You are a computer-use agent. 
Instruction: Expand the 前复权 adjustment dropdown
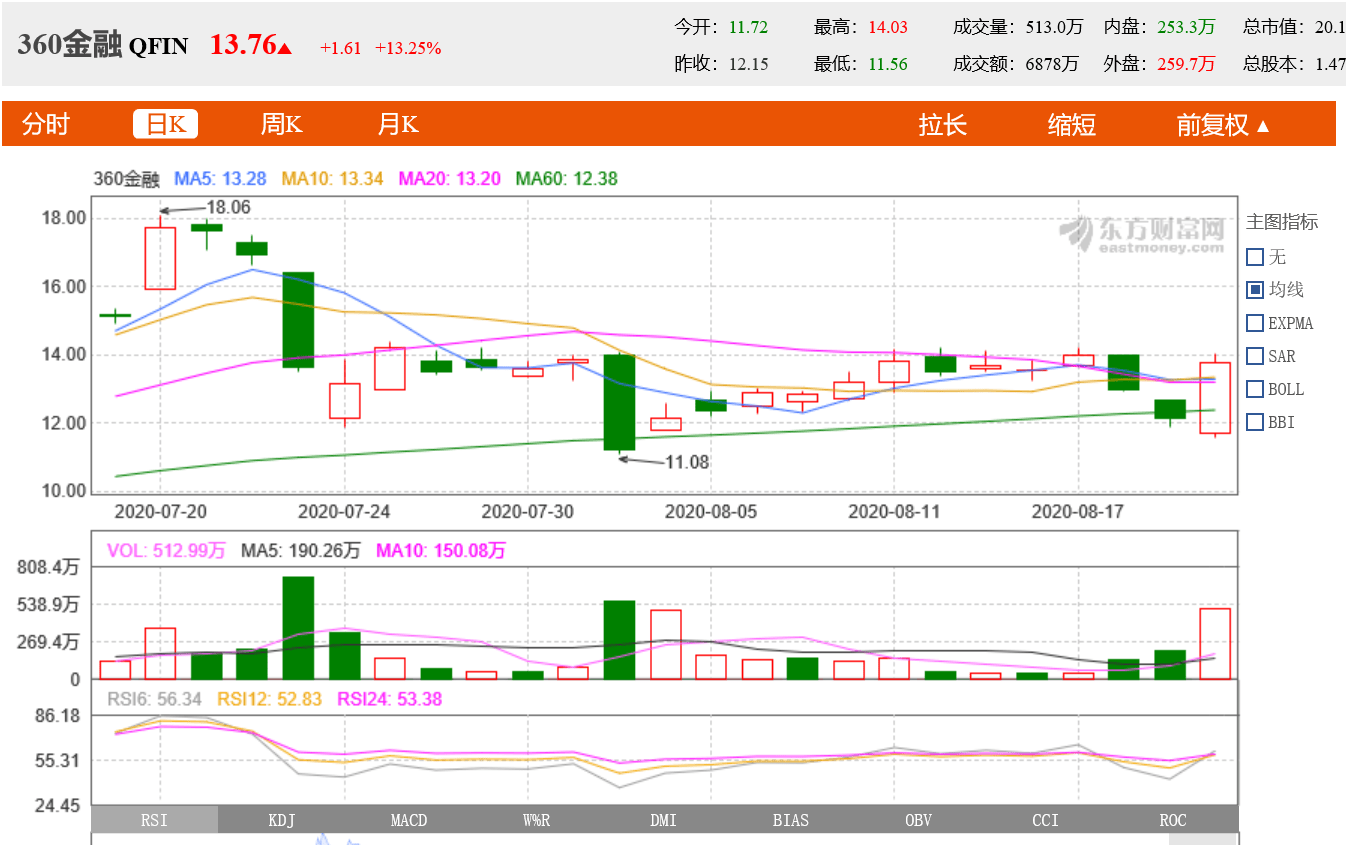[x=1222, y=125]
